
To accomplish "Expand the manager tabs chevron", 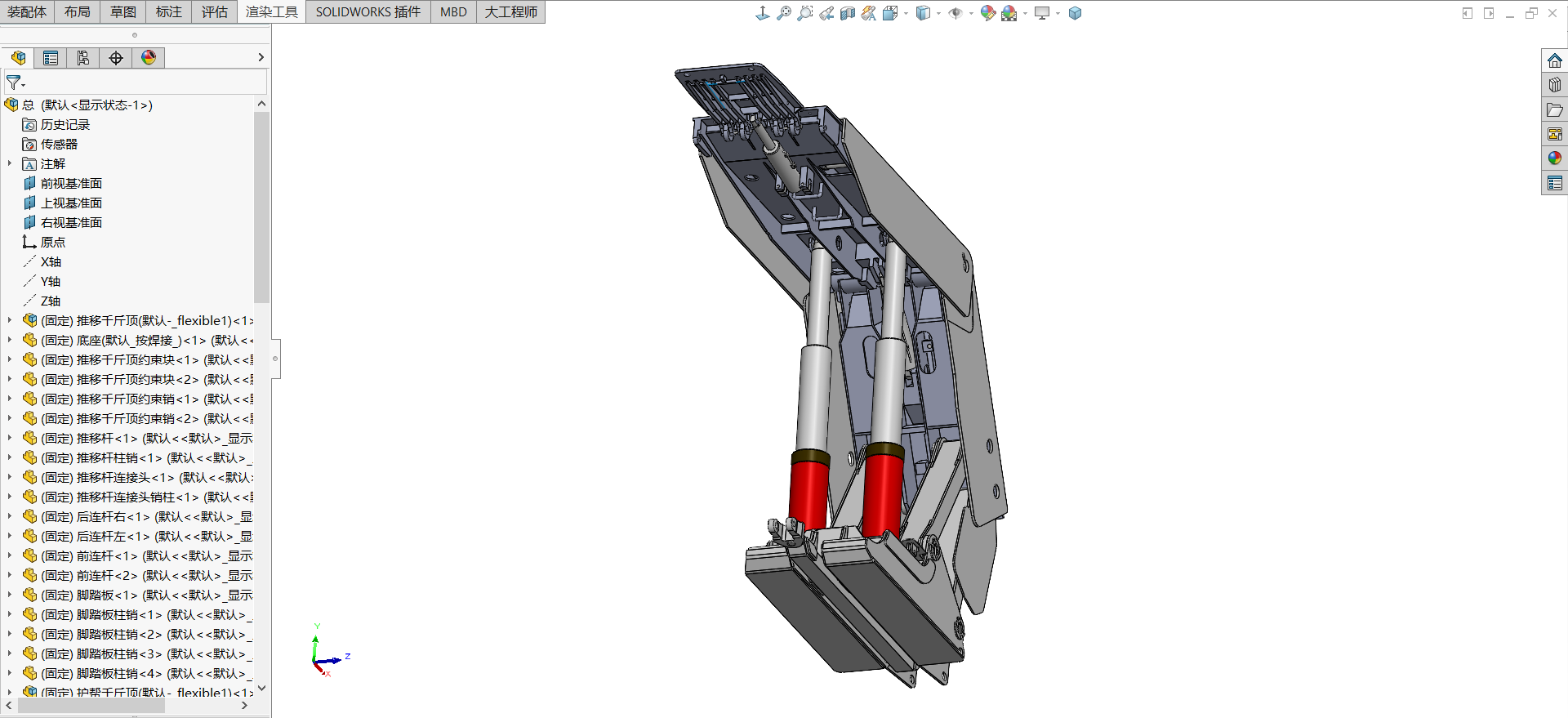I will pos(261,57).
